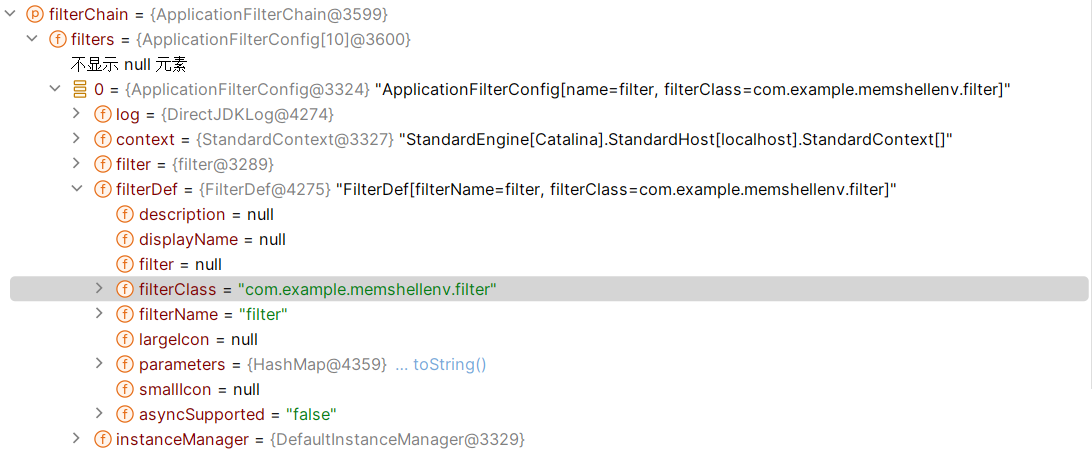This screenshot has height=451, width=1092.
Task: Click the field icon beside context
Action: pos(102,139)
